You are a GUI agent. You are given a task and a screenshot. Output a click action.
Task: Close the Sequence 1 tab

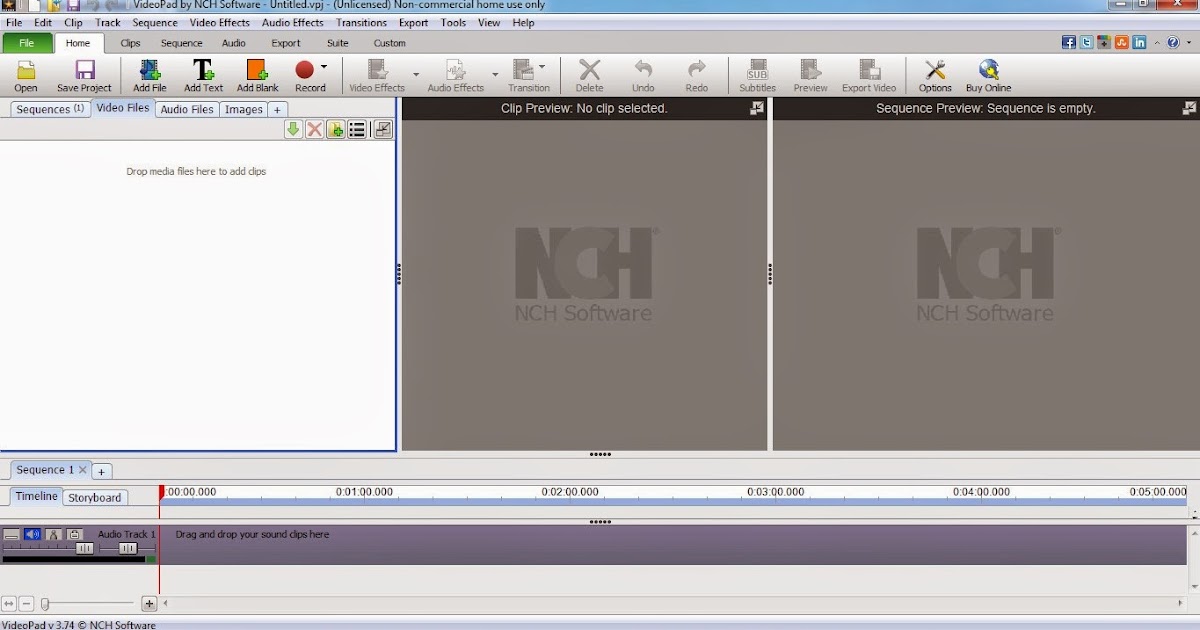pyautogui.click(x=83, y=469)
